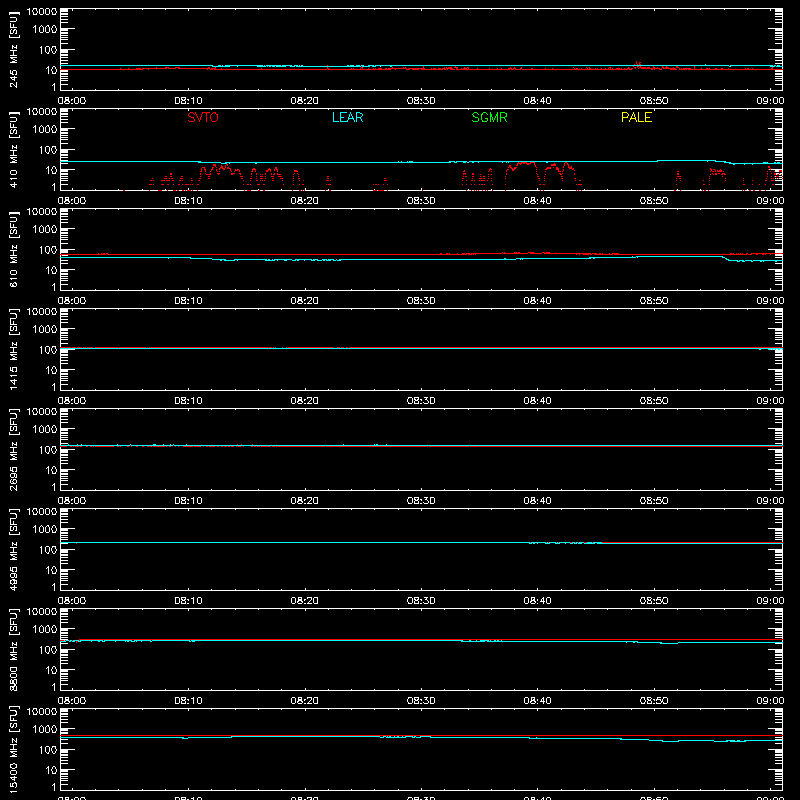800x800 pixels.
Task: Click 08:00 time label under 1415 MHz panel
Action: 72,401
